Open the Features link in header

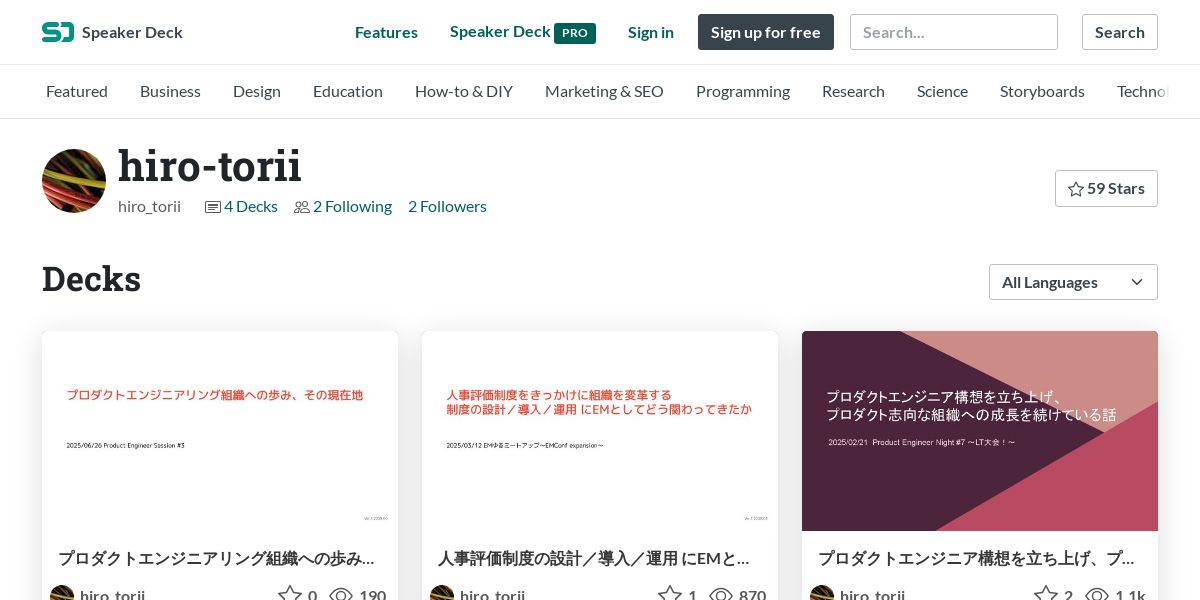tap(386, 32)
